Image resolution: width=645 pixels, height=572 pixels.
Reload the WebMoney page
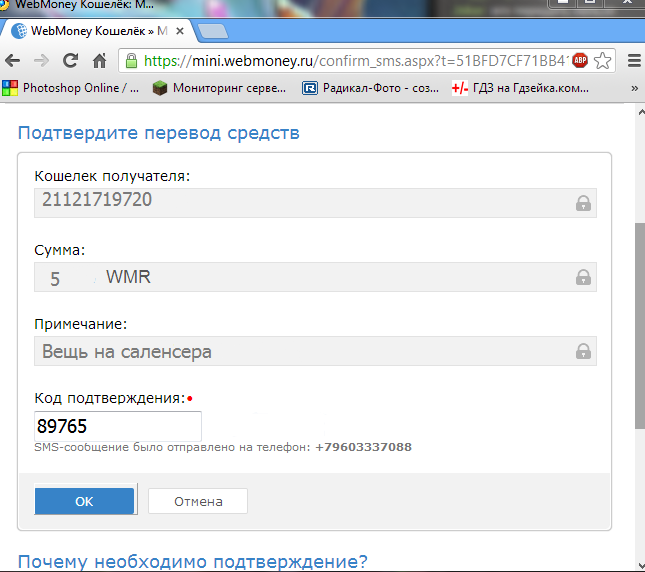pos(70,61)
